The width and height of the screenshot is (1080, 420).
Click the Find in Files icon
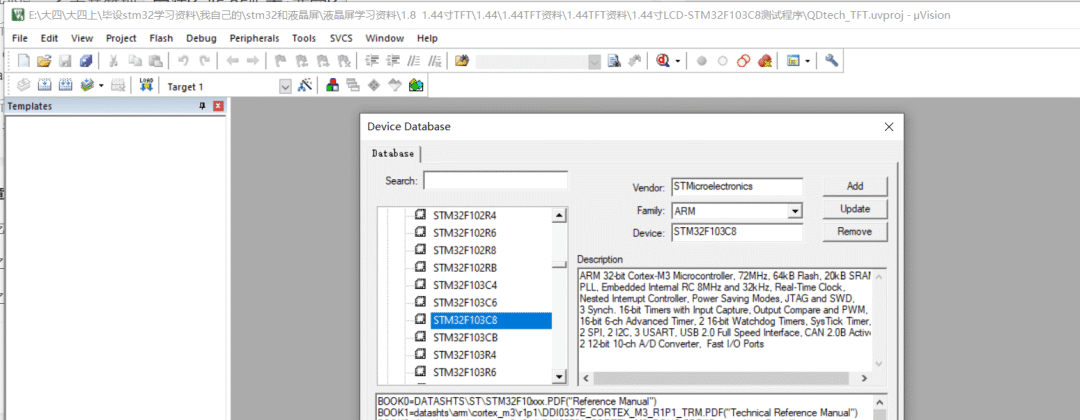point(462,61)
